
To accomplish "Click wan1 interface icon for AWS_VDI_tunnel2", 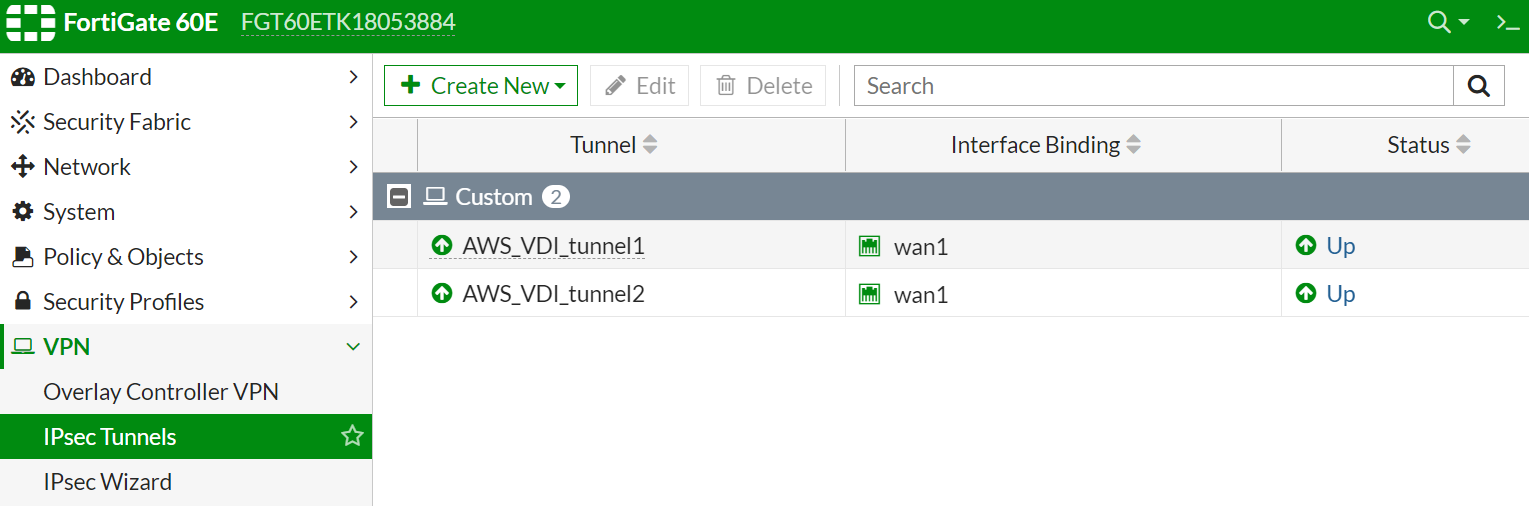I will tap(869, 294).
